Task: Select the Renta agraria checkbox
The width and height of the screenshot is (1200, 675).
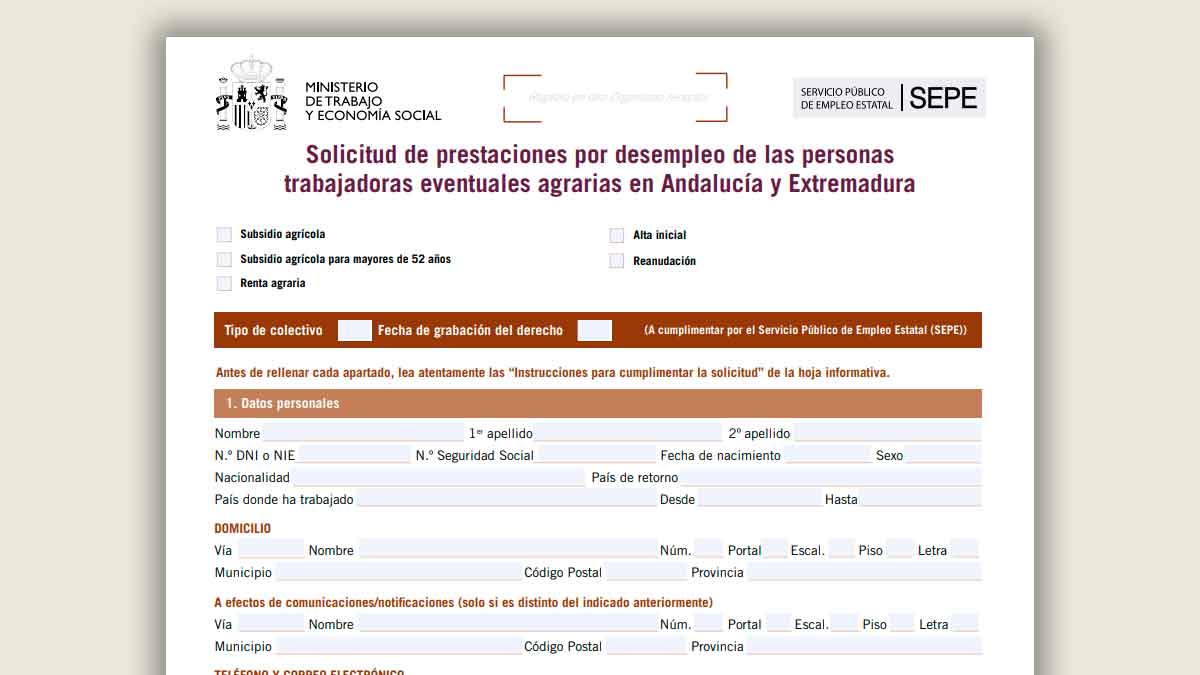Action: coord(224,283)
